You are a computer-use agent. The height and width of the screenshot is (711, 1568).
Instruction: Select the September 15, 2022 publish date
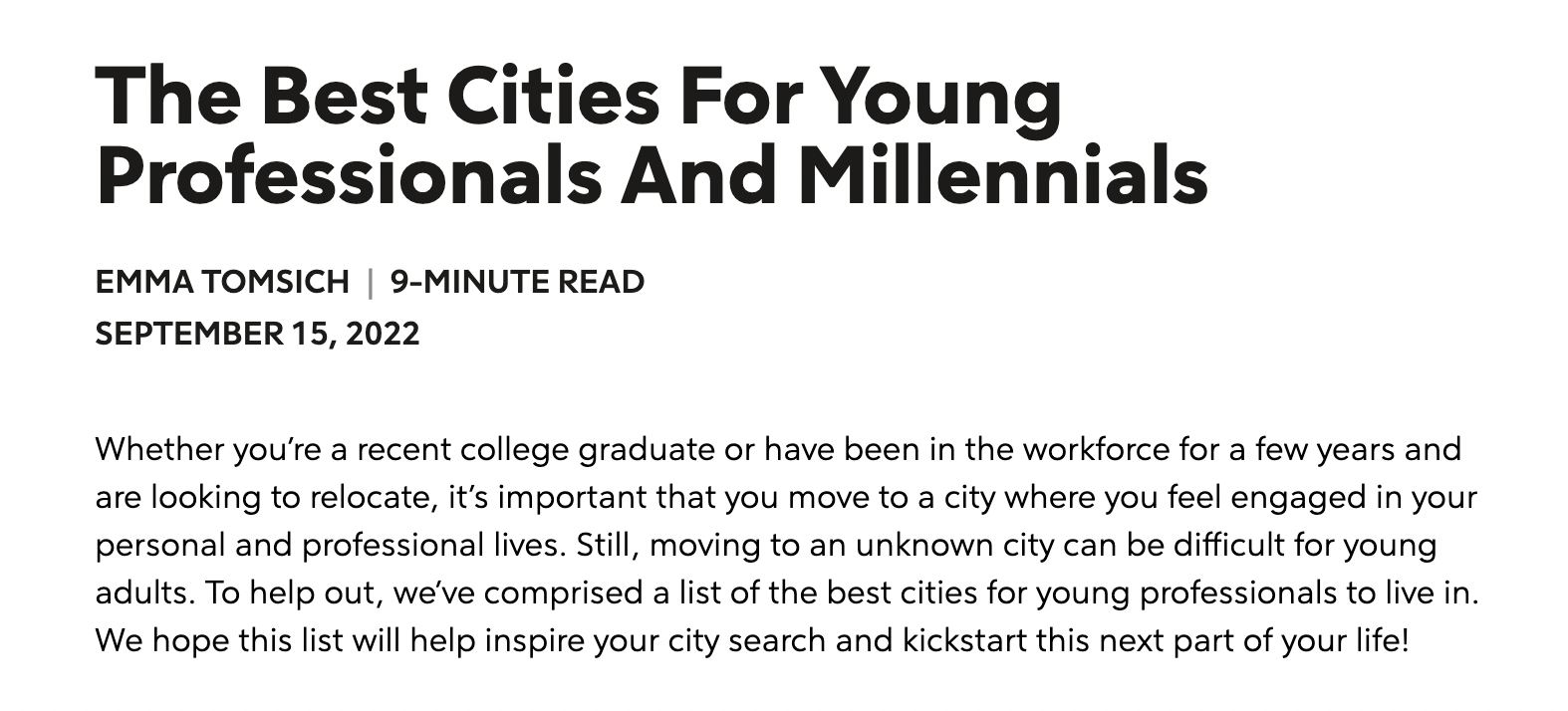258,333
